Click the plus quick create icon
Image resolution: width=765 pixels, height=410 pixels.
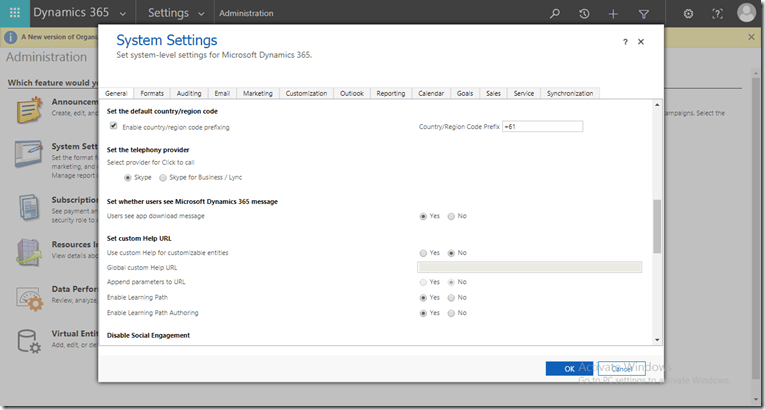613,14
